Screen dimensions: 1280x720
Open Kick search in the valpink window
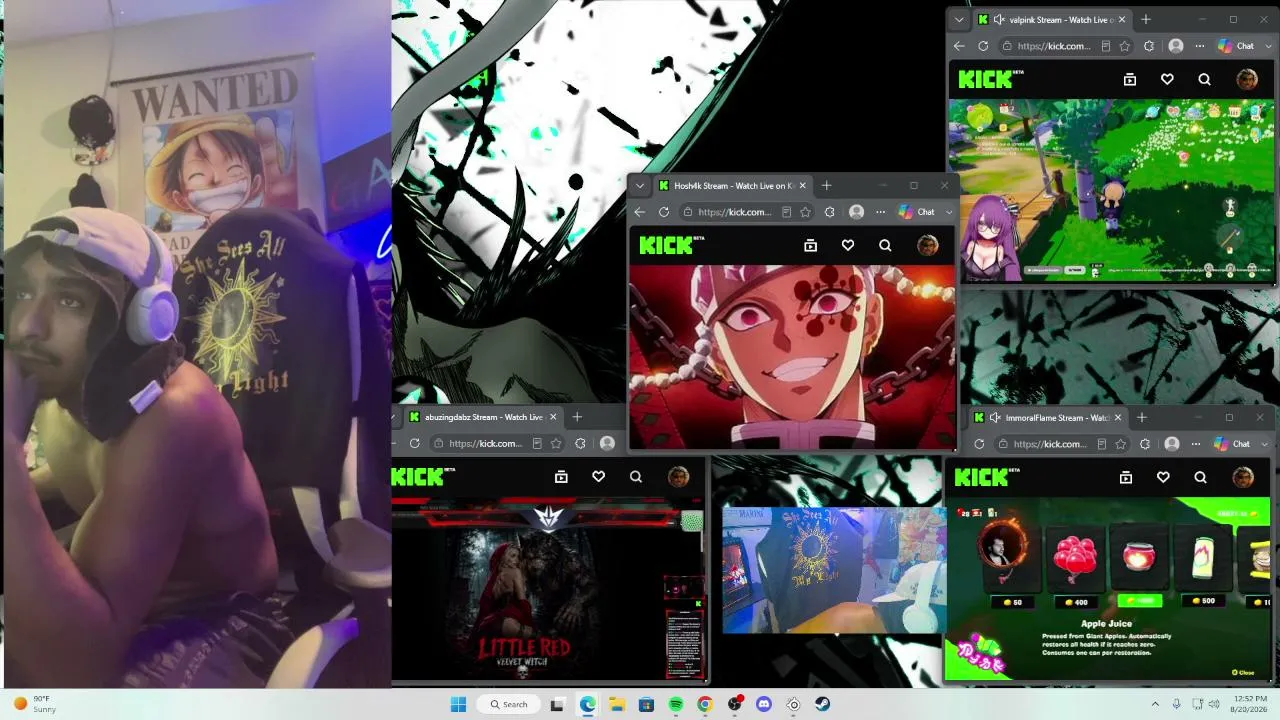point(1204,80)
